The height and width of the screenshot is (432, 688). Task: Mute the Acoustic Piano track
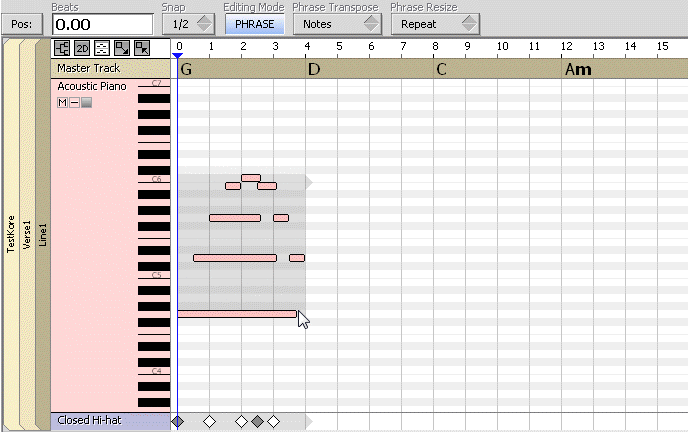pyautogui.click(x=62, y=103)
